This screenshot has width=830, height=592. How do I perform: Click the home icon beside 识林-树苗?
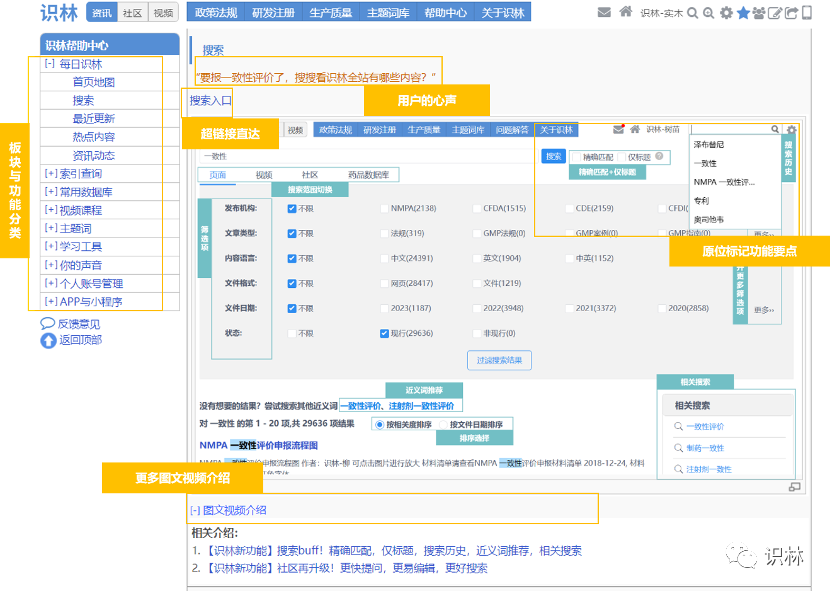tap(635, 129)
